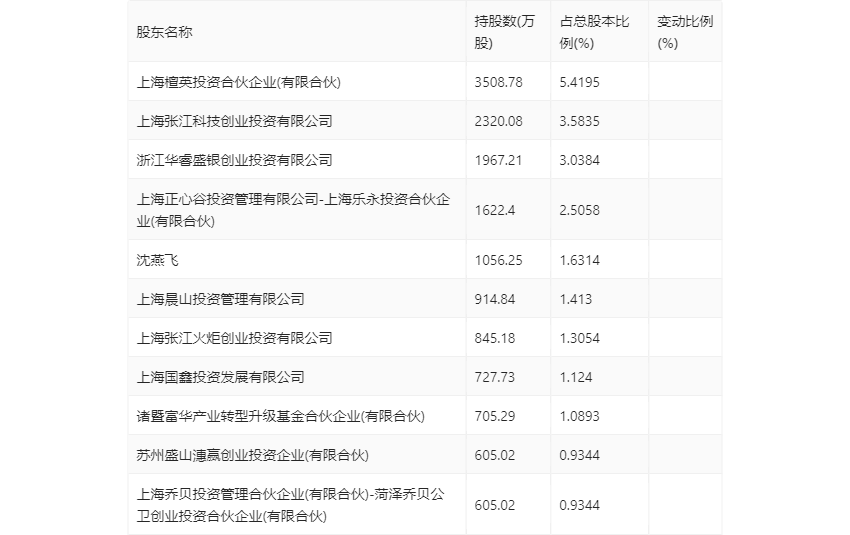Viewport: 850px width, 535px height.
Task: Click percentage value 1.6314
Action: coord(579,260)
